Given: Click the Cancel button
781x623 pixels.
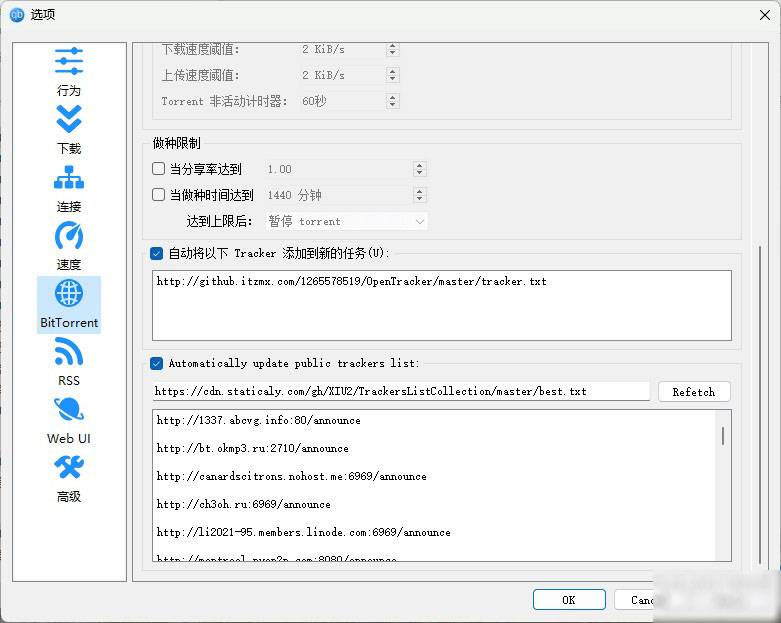Looking at the screenshot, I should 642,600.
